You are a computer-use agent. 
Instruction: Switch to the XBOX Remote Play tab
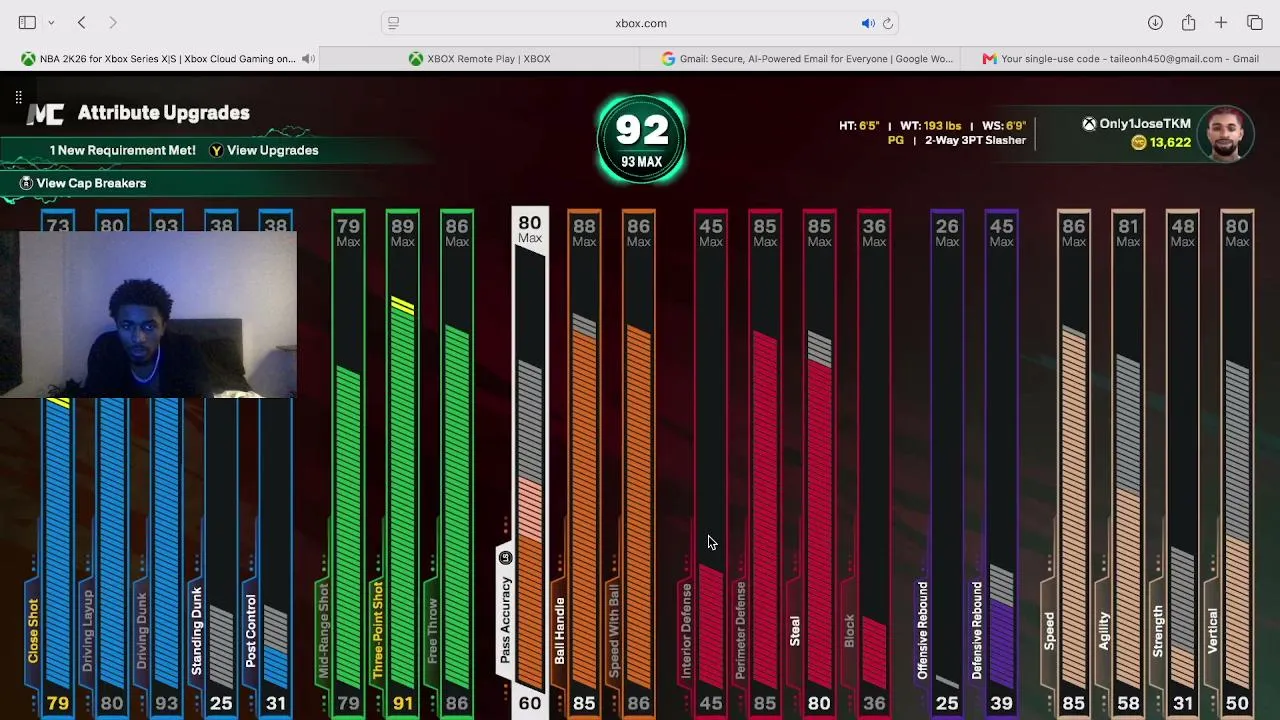pos(480,59)
